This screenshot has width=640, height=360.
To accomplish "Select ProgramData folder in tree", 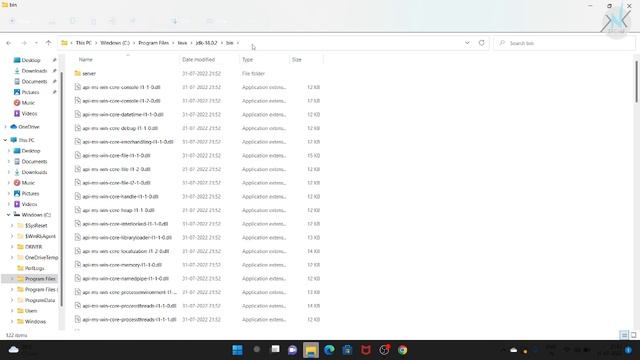I will [40, 300].
